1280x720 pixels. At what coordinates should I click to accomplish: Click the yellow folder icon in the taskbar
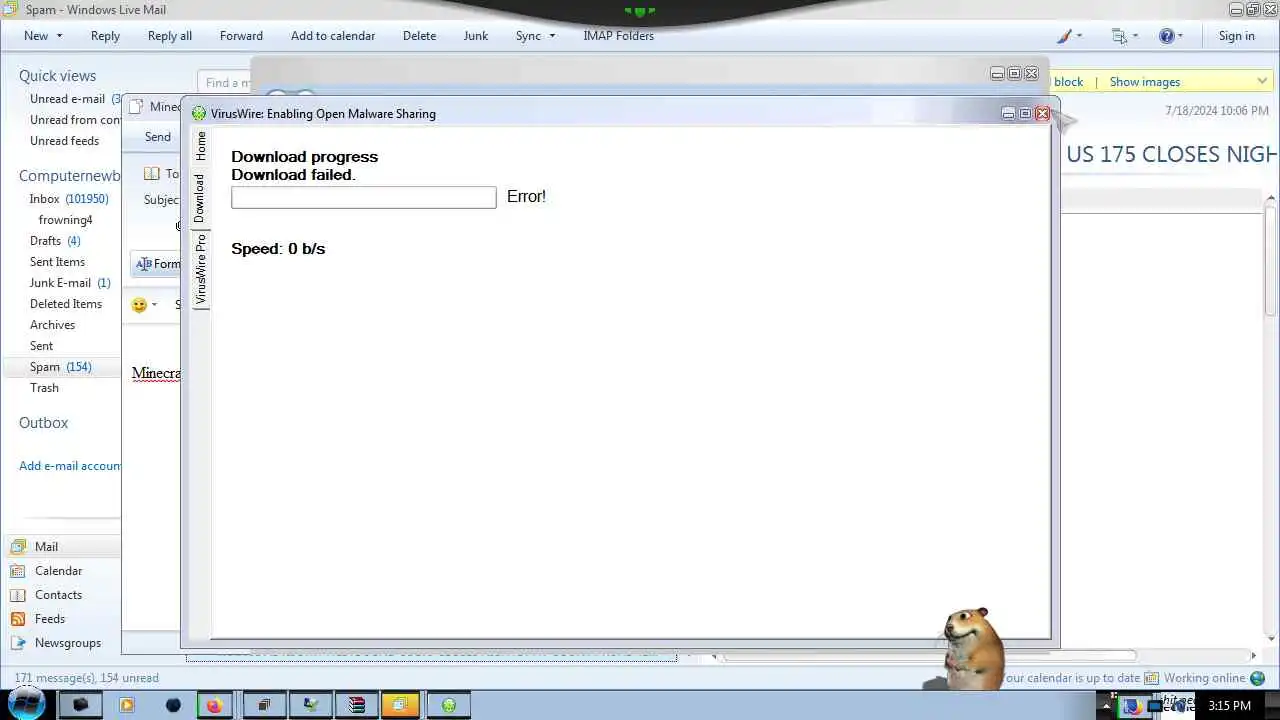click(x=400, y=705)
